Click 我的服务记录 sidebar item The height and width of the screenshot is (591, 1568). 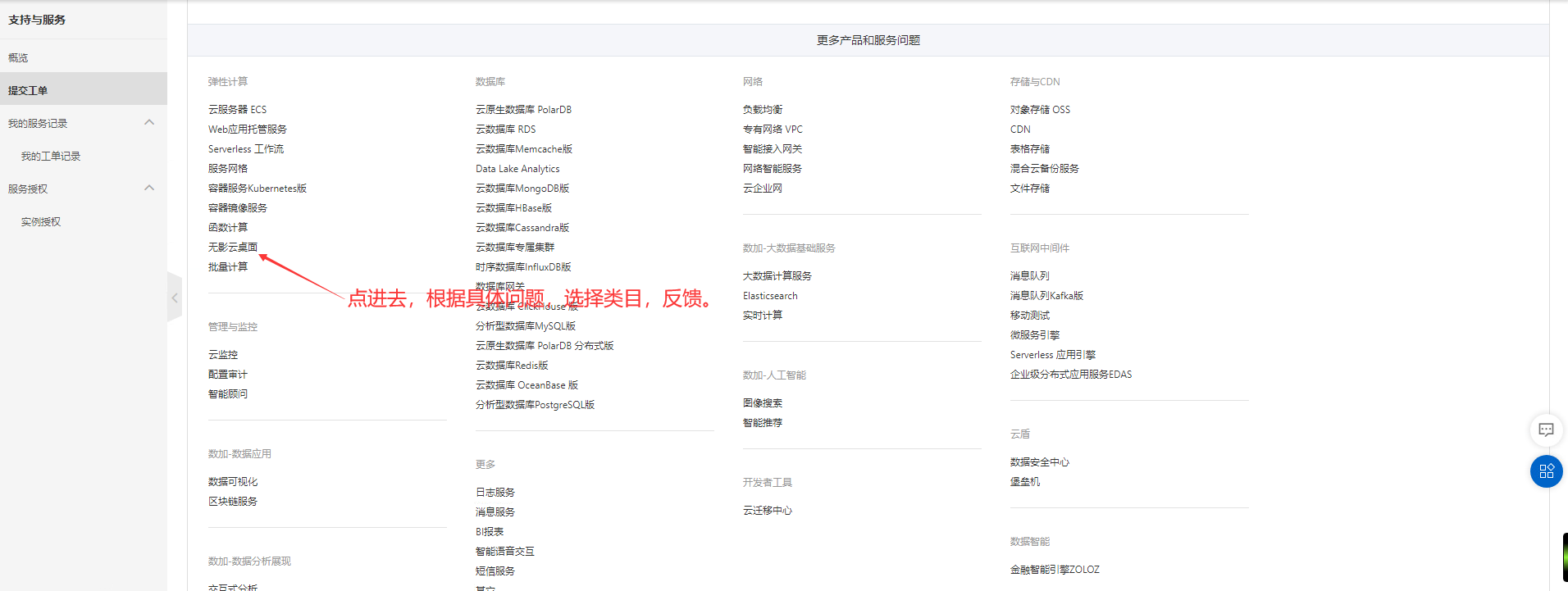pos(38,123)
